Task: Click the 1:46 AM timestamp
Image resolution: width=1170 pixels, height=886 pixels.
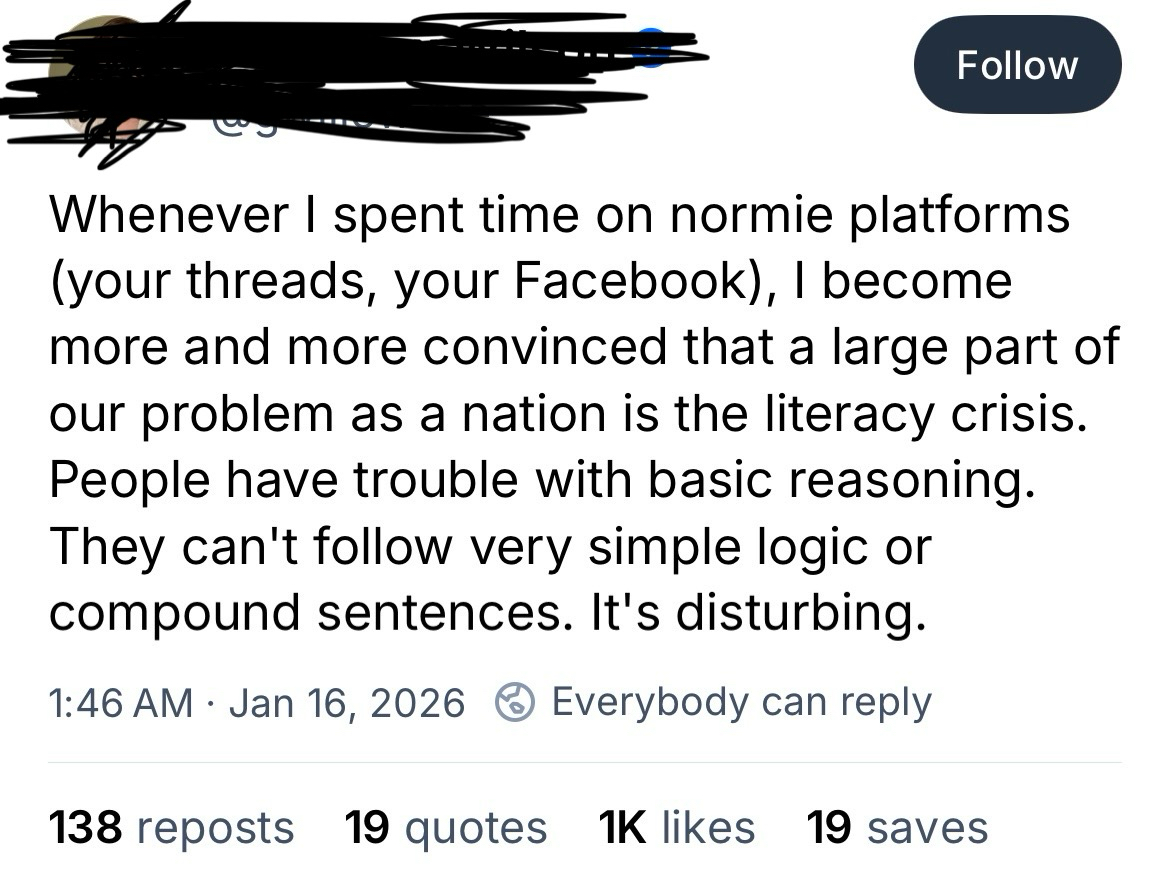Action: [x=120, y=702]
